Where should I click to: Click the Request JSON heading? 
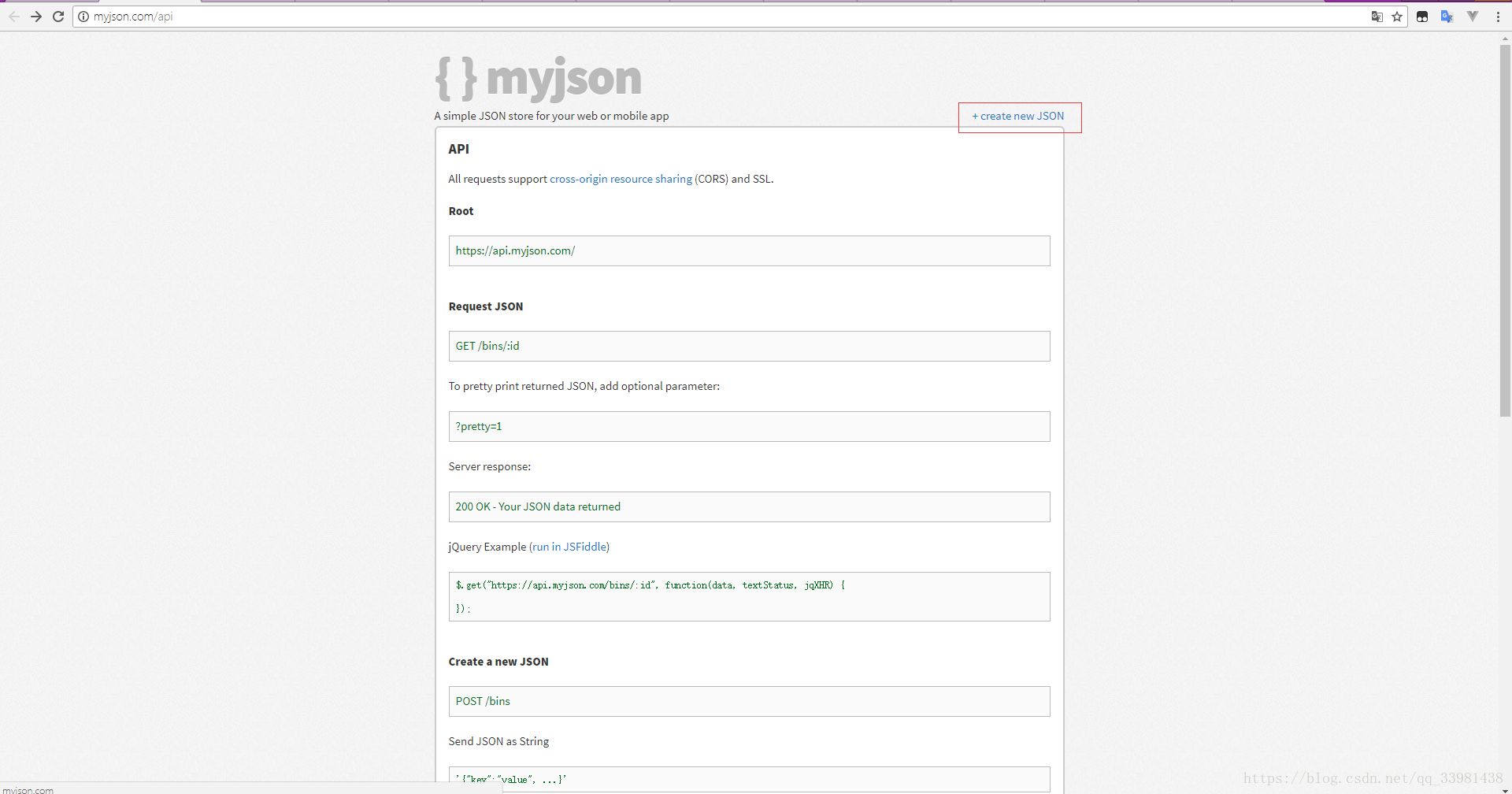pyautogui.click(x=486, y=306)
